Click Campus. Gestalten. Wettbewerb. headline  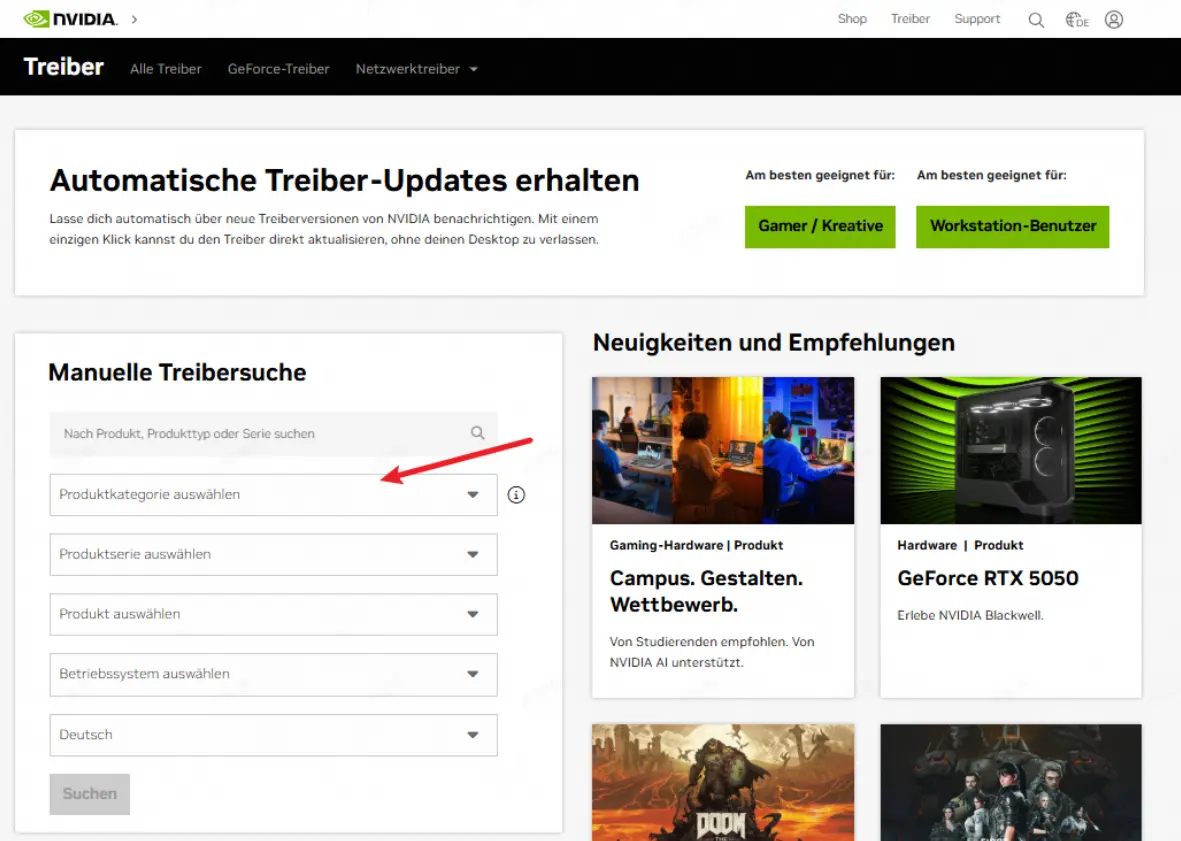click(x=706, y=591)
